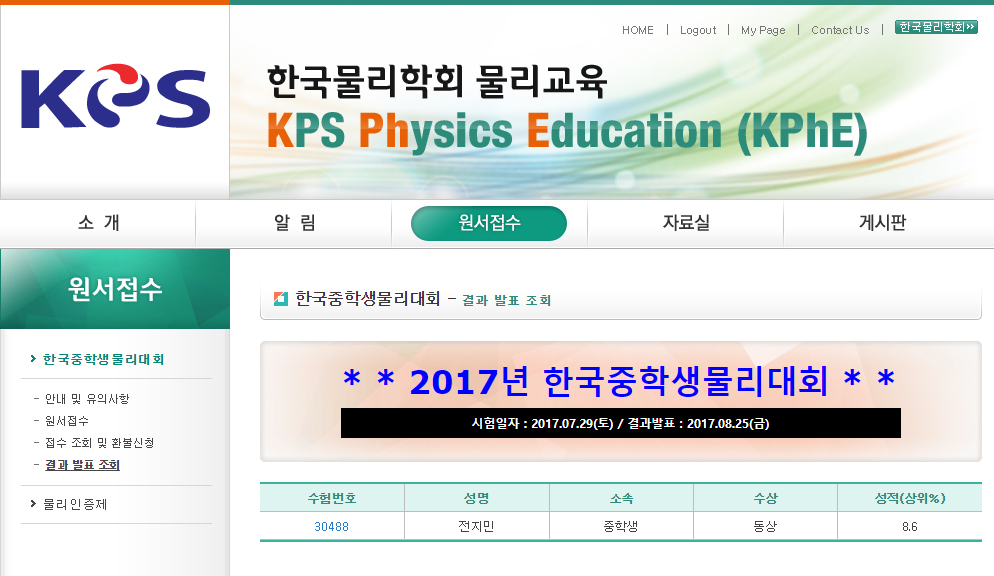Select 결과 발표 조회 sidebar item

coord(82,465)
